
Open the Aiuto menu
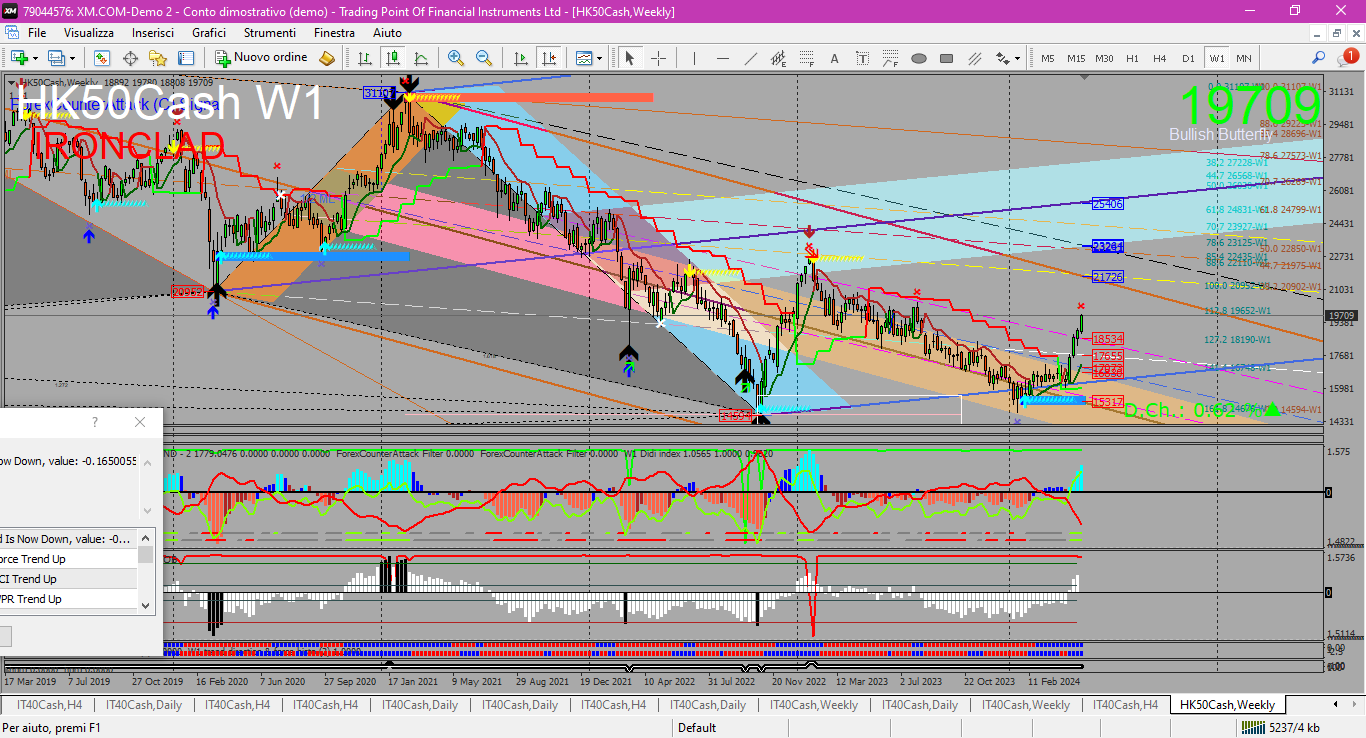point(387,33)
